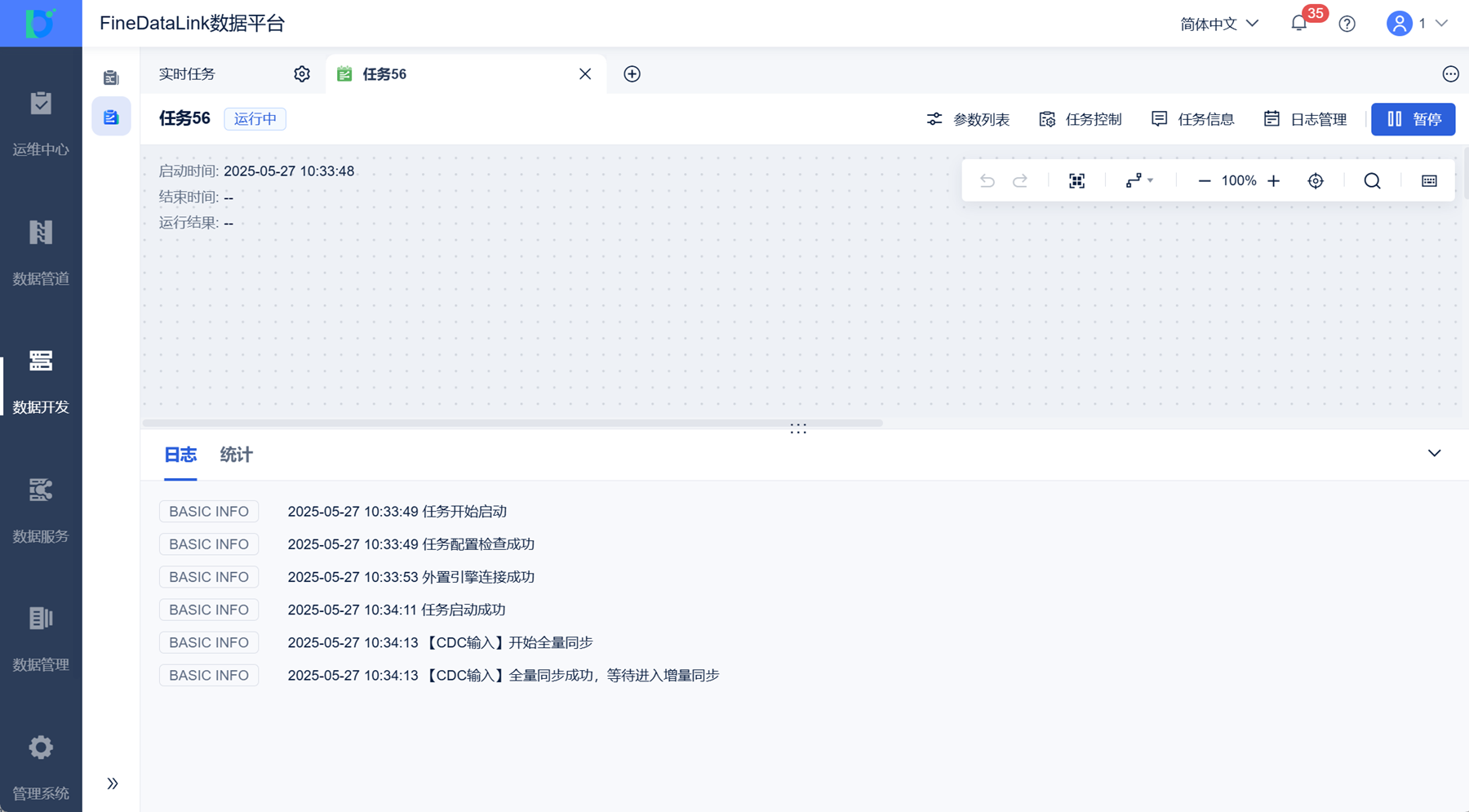Select the 任务56 tab
Screen dimensions: 1469x812
(466, 74)
